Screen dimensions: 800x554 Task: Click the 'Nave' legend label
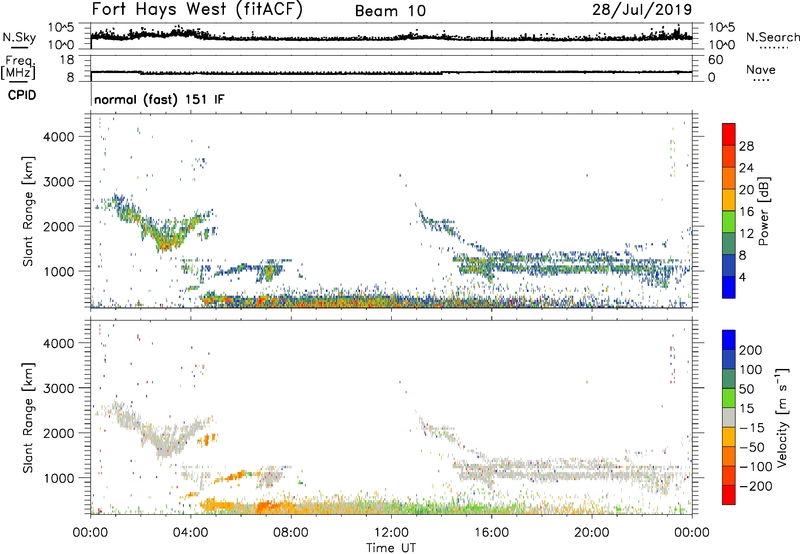tap(761, 69)
